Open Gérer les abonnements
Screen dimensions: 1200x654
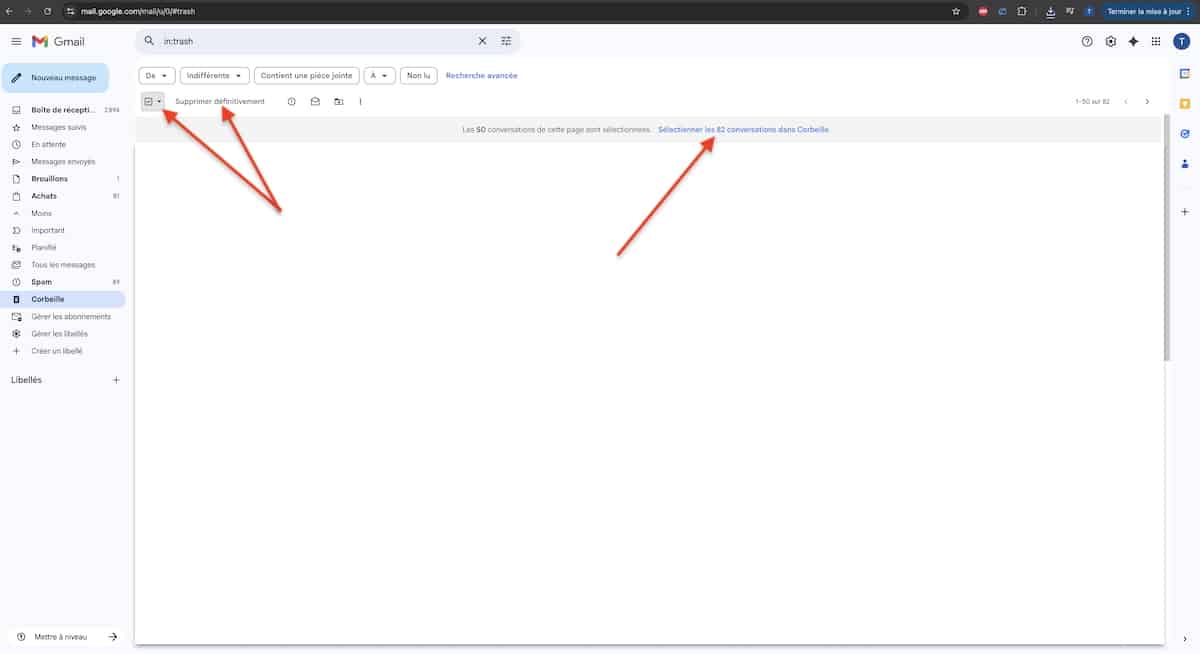pyautogui.click(x=63, y=316)
